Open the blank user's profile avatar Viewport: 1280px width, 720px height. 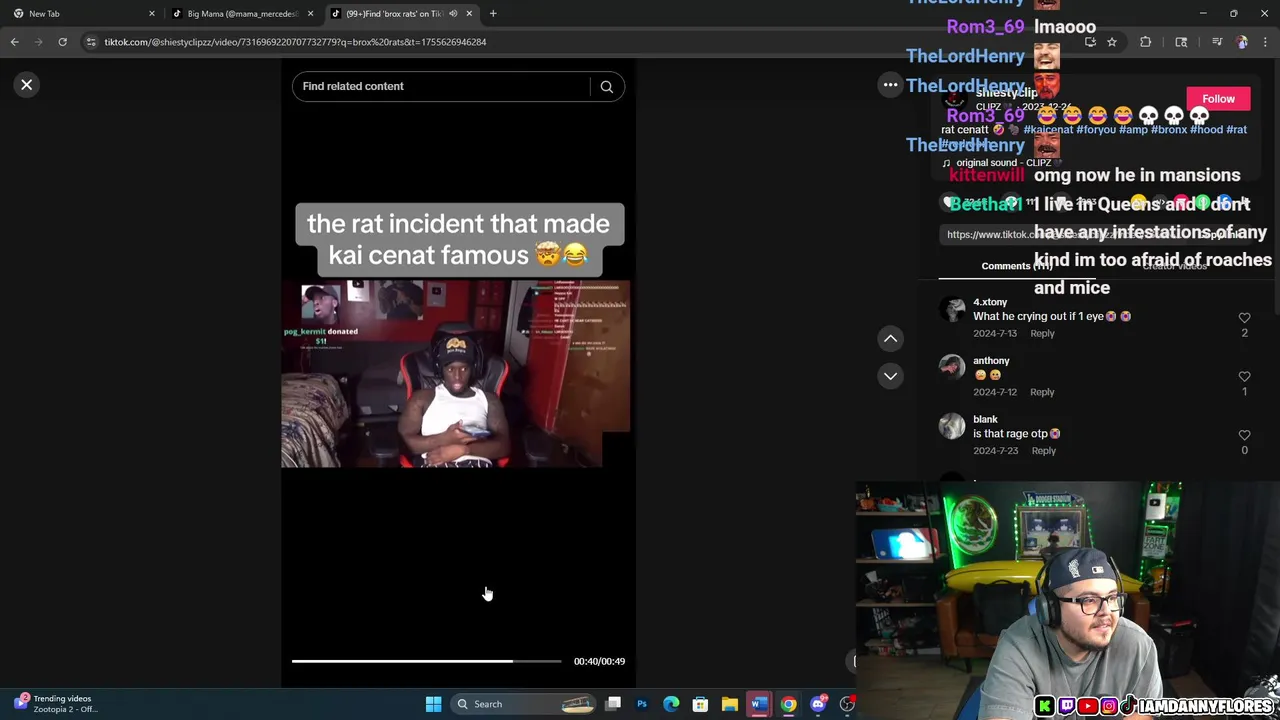952,427
